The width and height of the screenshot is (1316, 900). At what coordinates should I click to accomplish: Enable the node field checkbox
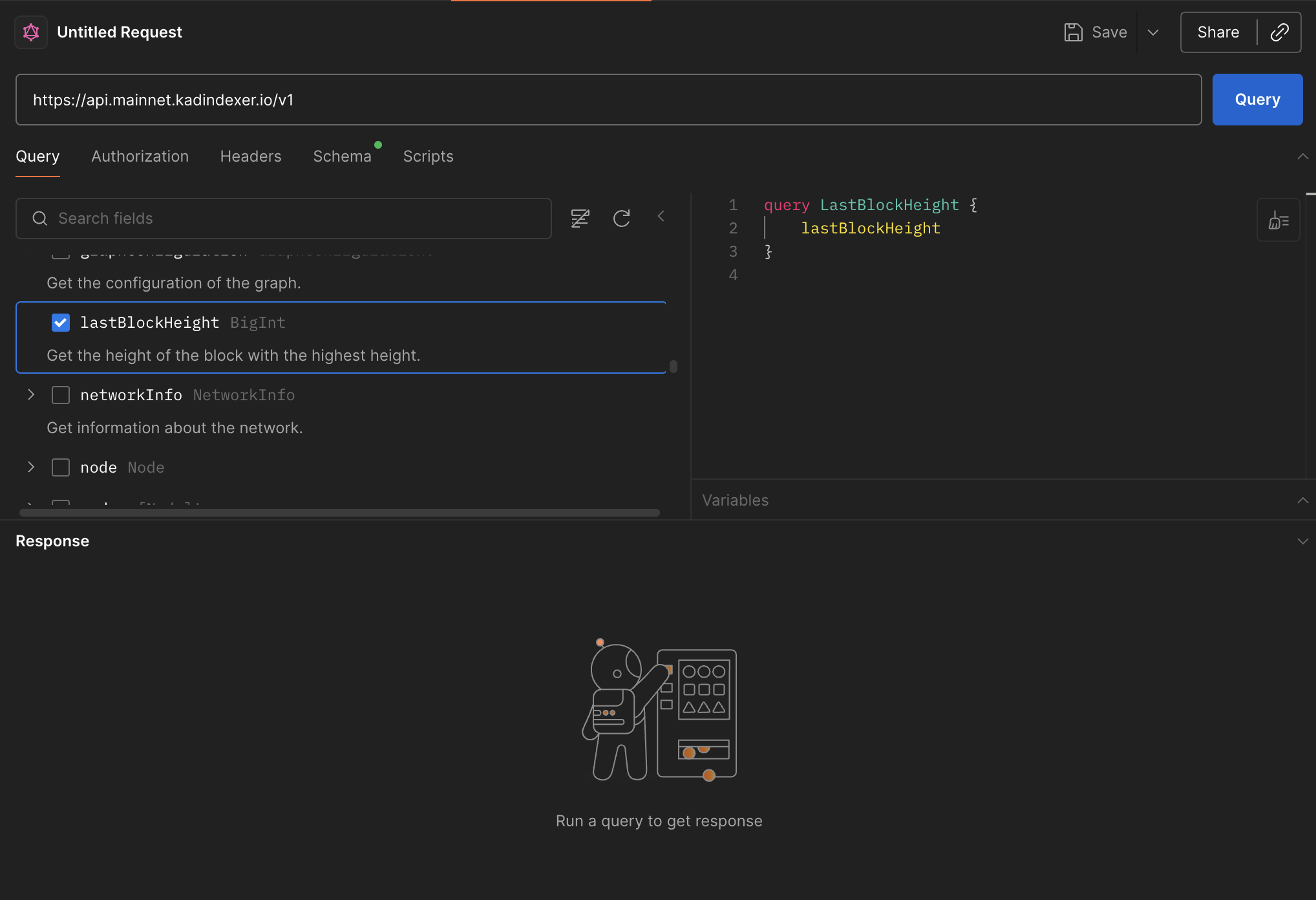61,467
